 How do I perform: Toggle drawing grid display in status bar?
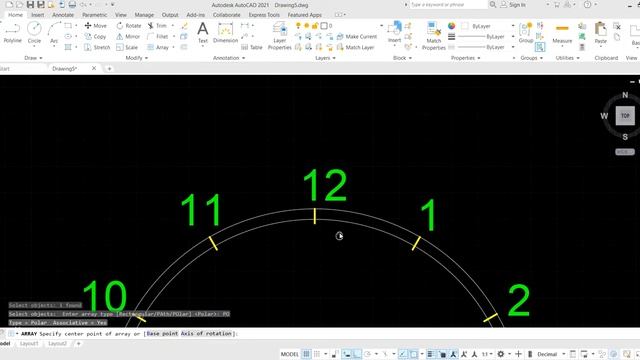[x=306, y=354]
